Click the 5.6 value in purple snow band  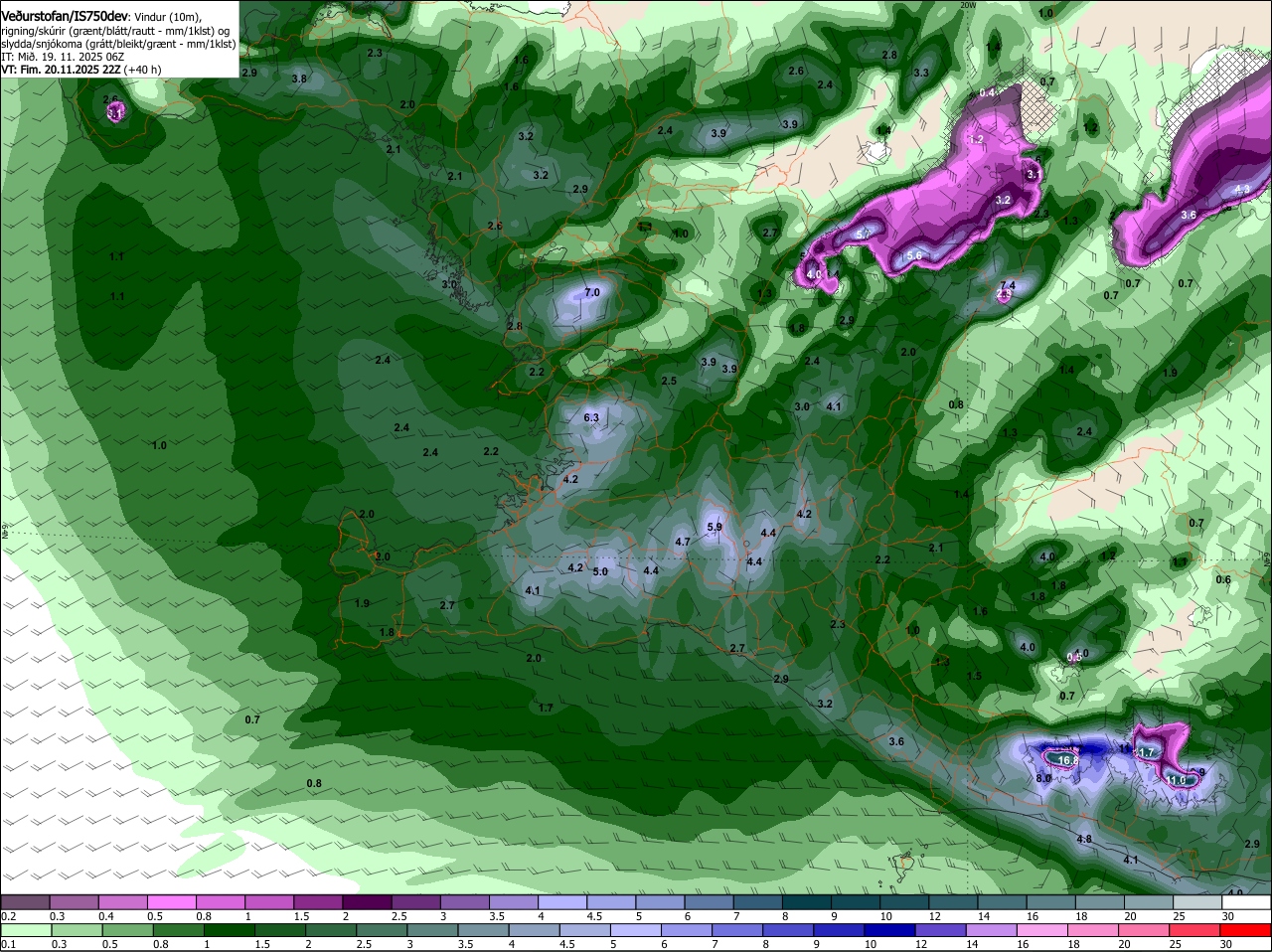[x=914, y=256]
